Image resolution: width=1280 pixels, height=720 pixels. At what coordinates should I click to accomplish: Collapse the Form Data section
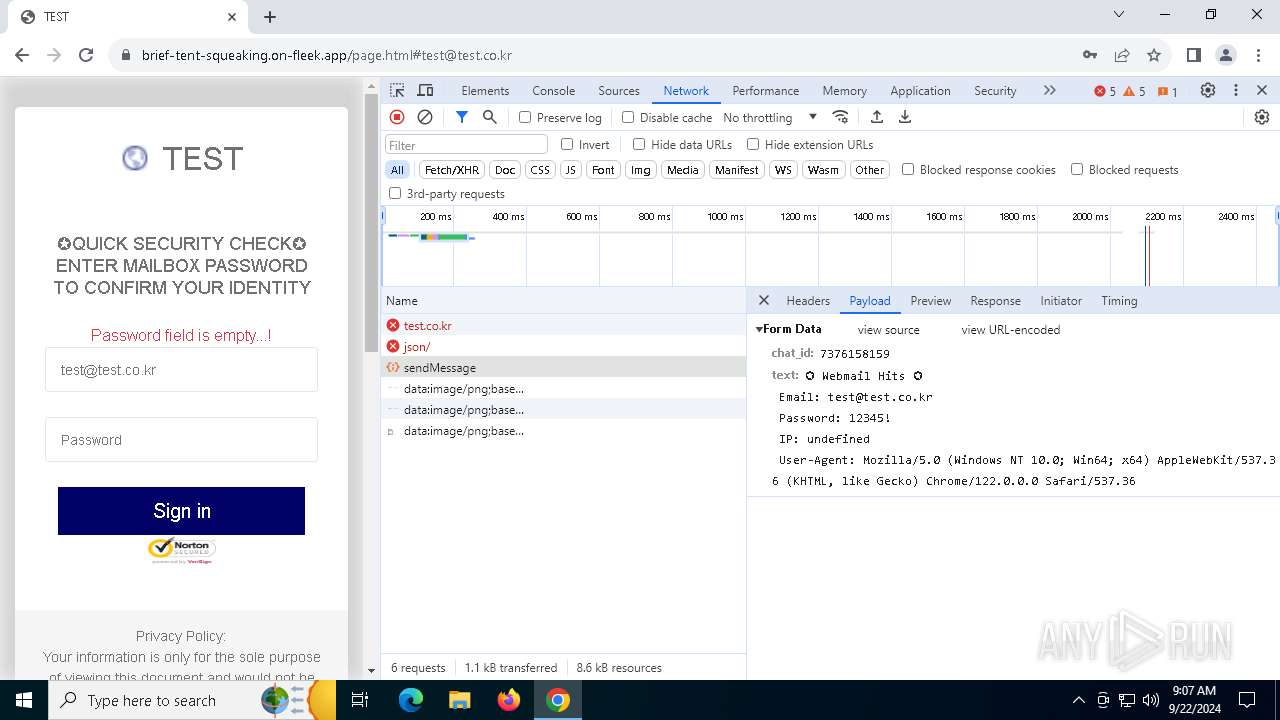coord(759,329)
